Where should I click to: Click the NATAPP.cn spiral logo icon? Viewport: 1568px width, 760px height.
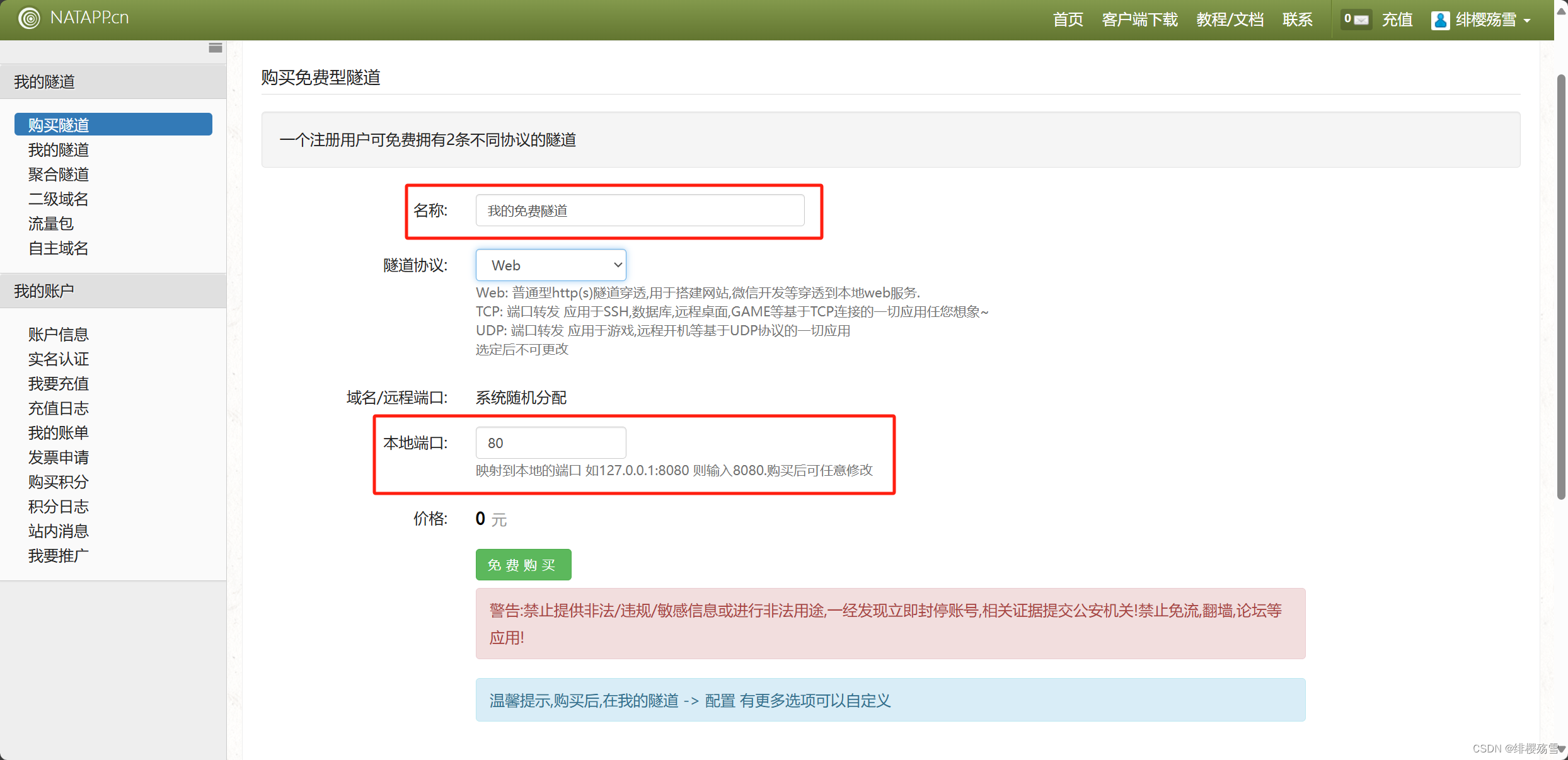[29, 18]
